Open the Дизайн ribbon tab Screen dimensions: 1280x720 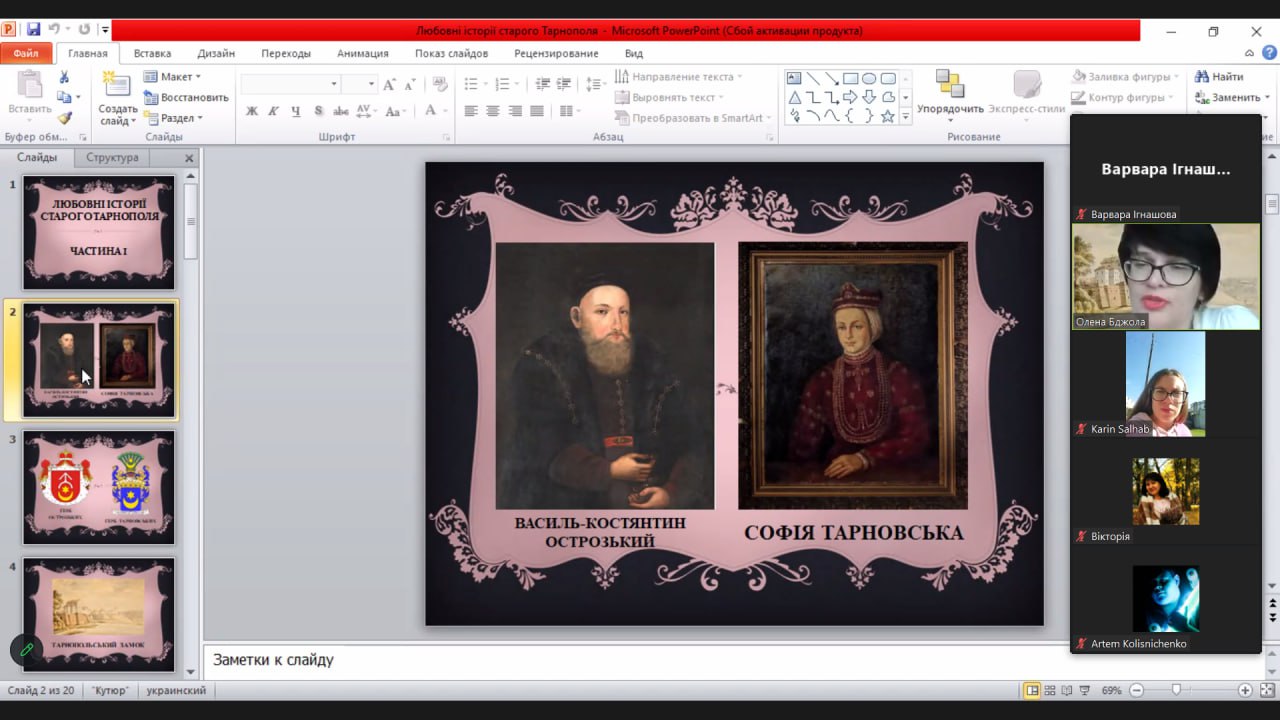tap(216, 54)
